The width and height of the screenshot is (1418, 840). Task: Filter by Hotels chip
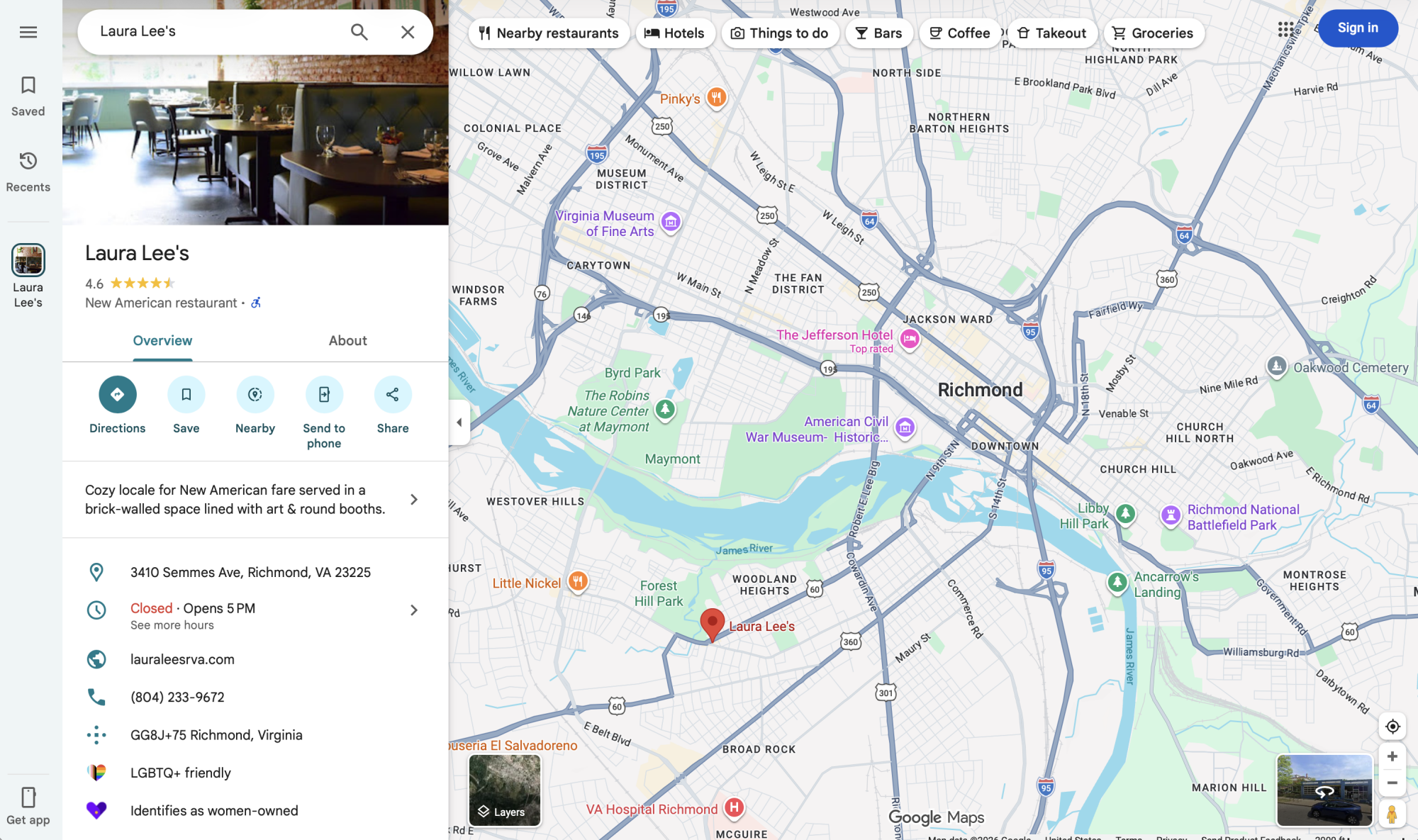pos(675,33)
